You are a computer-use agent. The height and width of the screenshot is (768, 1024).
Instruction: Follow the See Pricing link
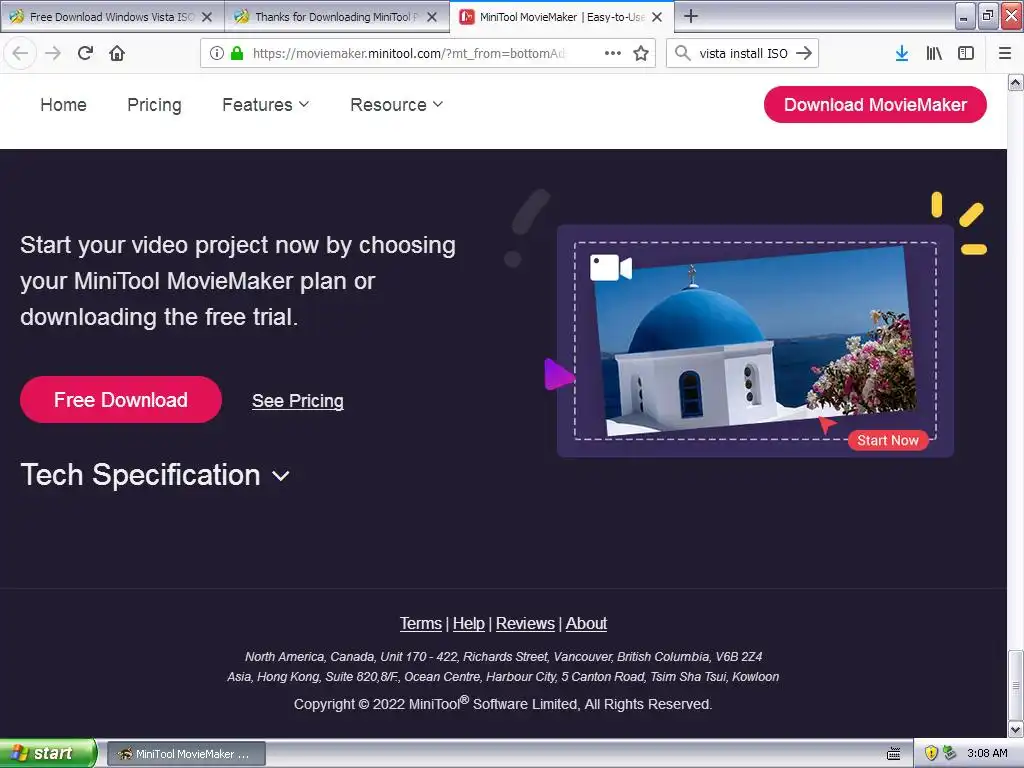pyautogui.click(x=298, y=401)
